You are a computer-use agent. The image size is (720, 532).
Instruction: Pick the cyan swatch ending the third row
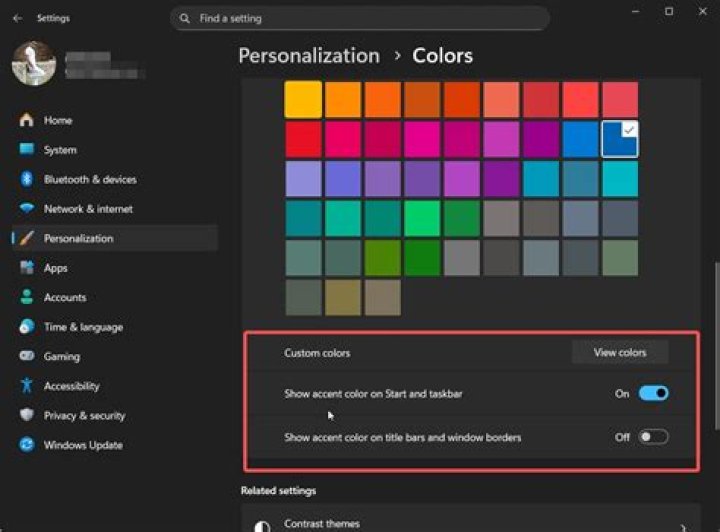620,179
